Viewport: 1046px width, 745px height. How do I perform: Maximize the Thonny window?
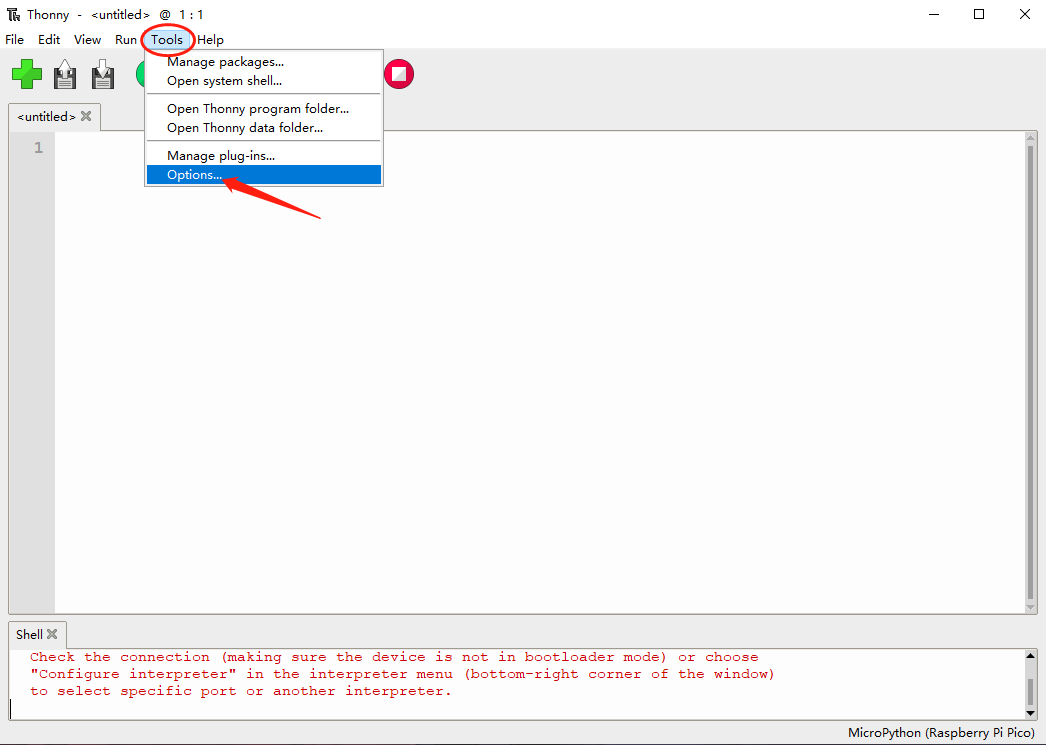979,14
